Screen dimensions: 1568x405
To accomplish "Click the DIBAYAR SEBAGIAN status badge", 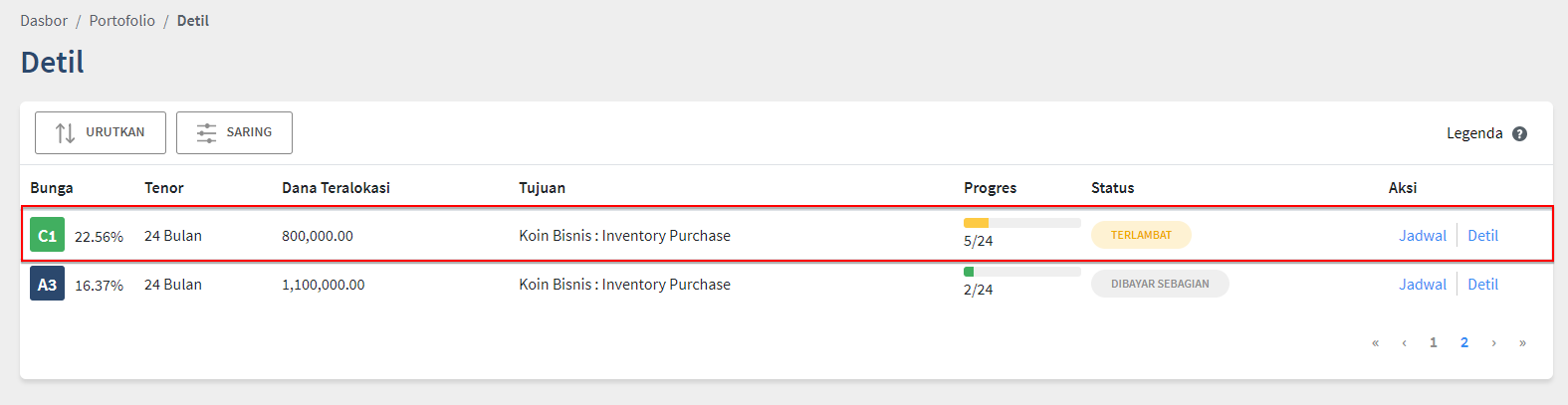I will click(1160, 284).
